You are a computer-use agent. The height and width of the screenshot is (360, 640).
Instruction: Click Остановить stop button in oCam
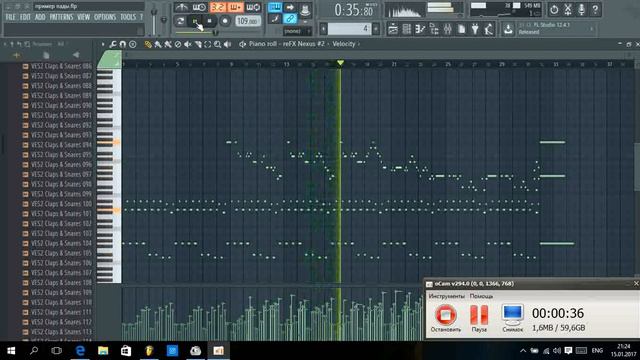(446, 318)
